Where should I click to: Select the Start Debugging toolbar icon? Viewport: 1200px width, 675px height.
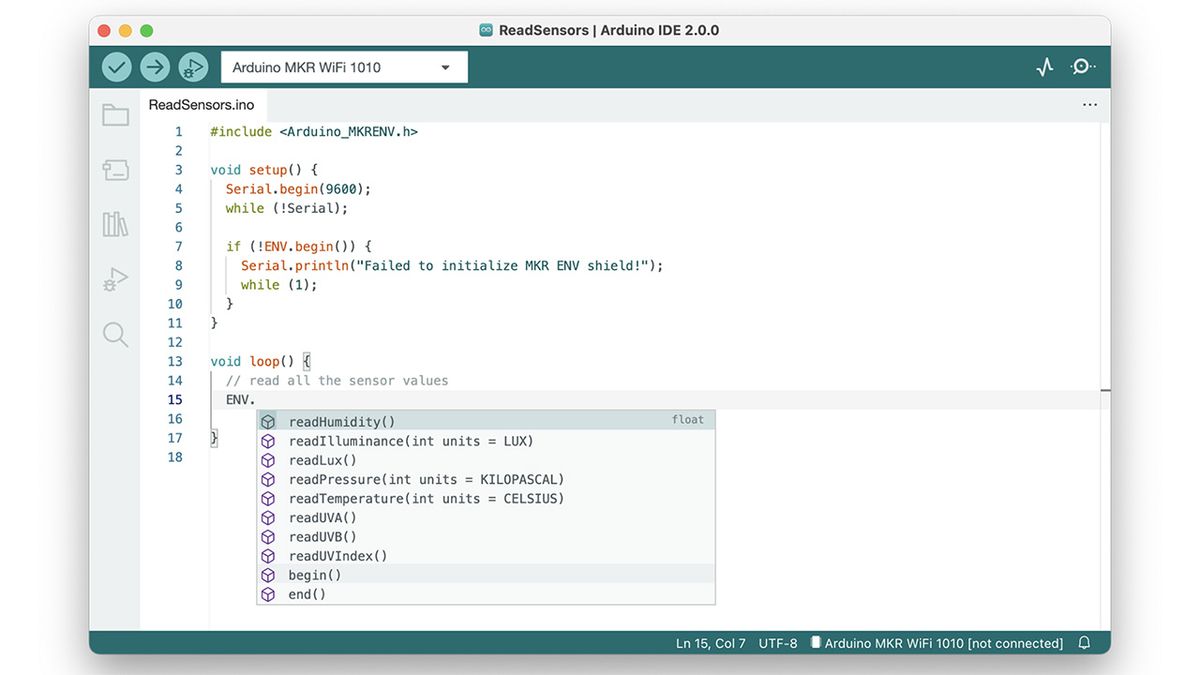193,66
